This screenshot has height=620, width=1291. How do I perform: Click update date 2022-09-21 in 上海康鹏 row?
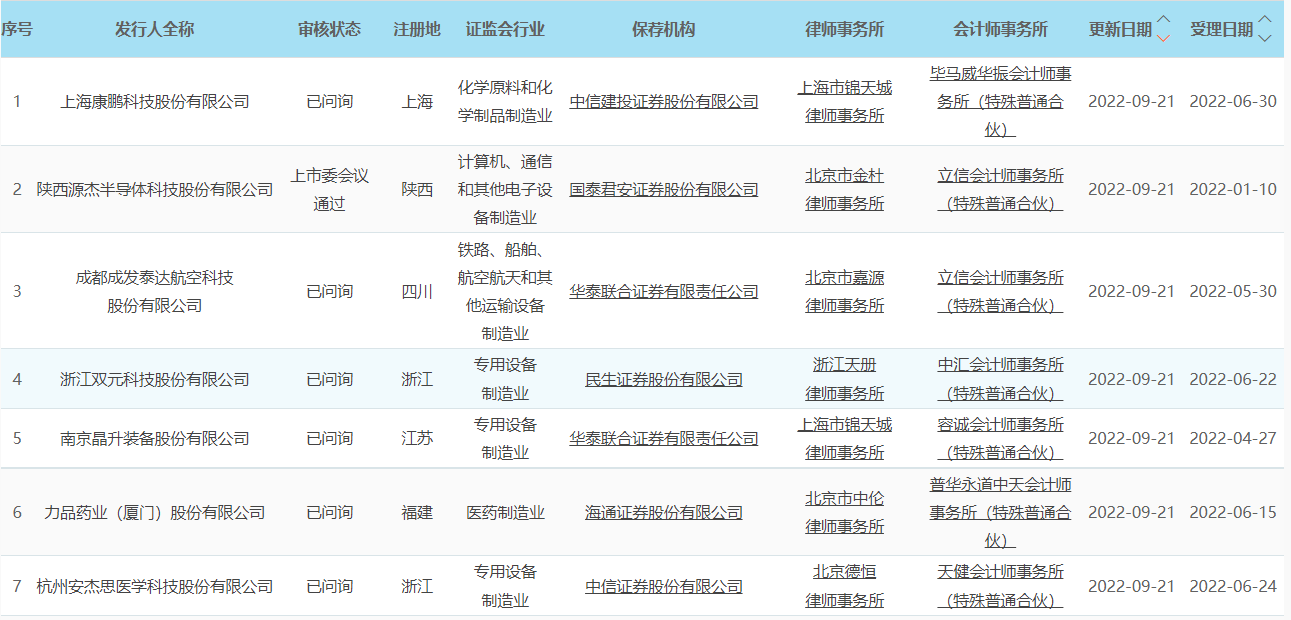point(1131,102)
